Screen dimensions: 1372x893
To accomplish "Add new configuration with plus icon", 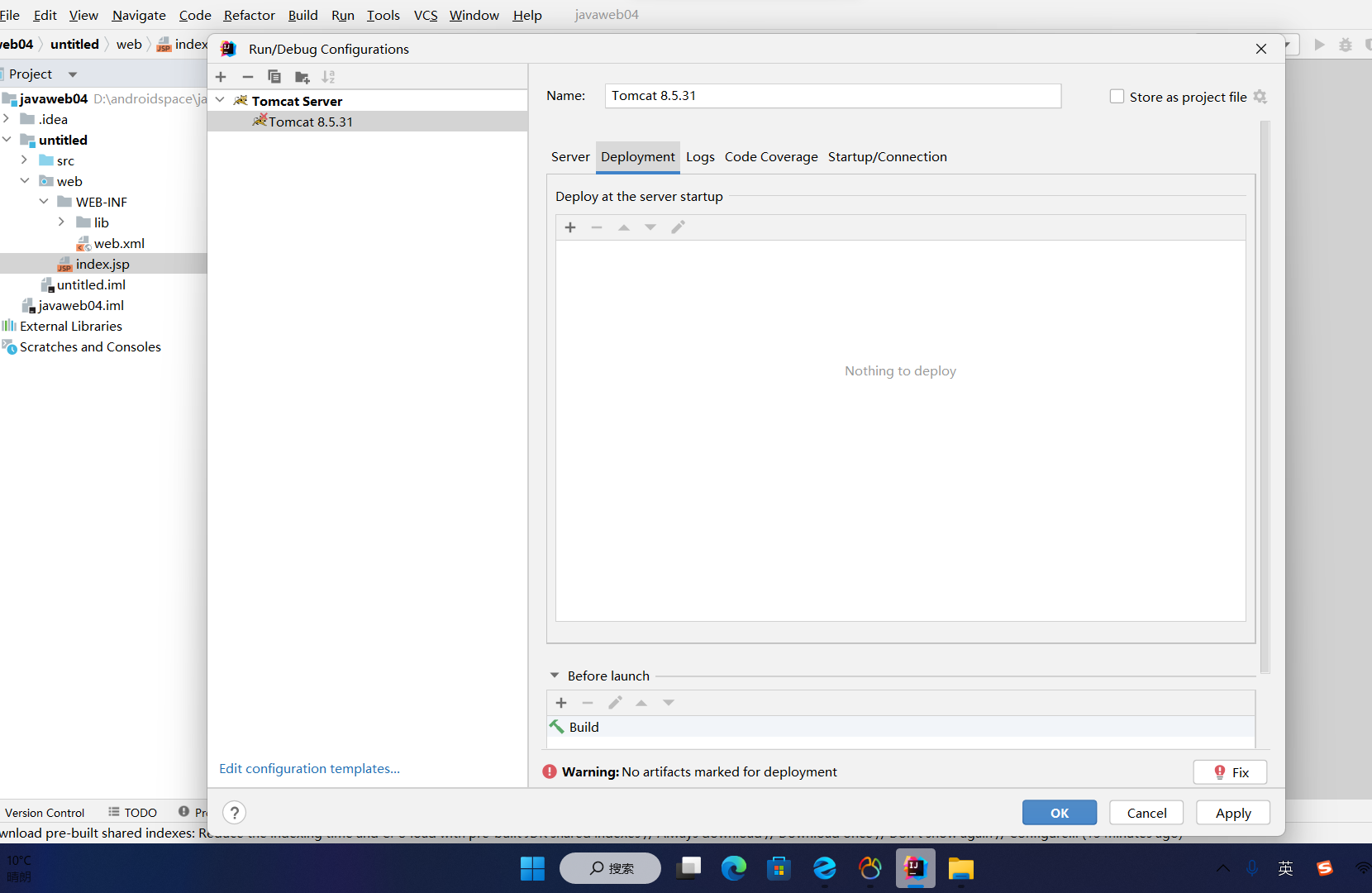I will [x=221, y=77].
